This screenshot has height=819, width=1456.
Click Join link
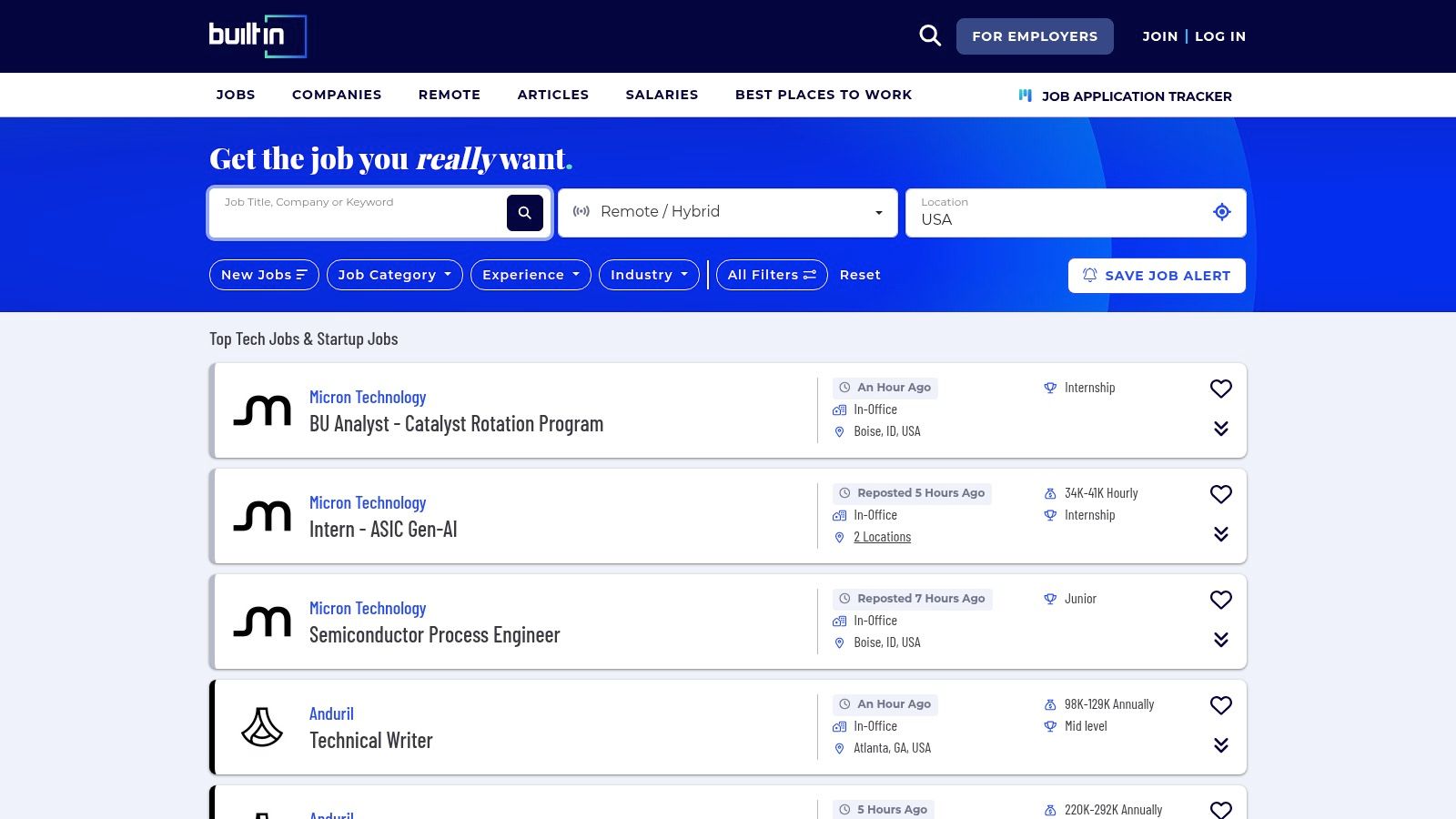[x=1159, y=36]
